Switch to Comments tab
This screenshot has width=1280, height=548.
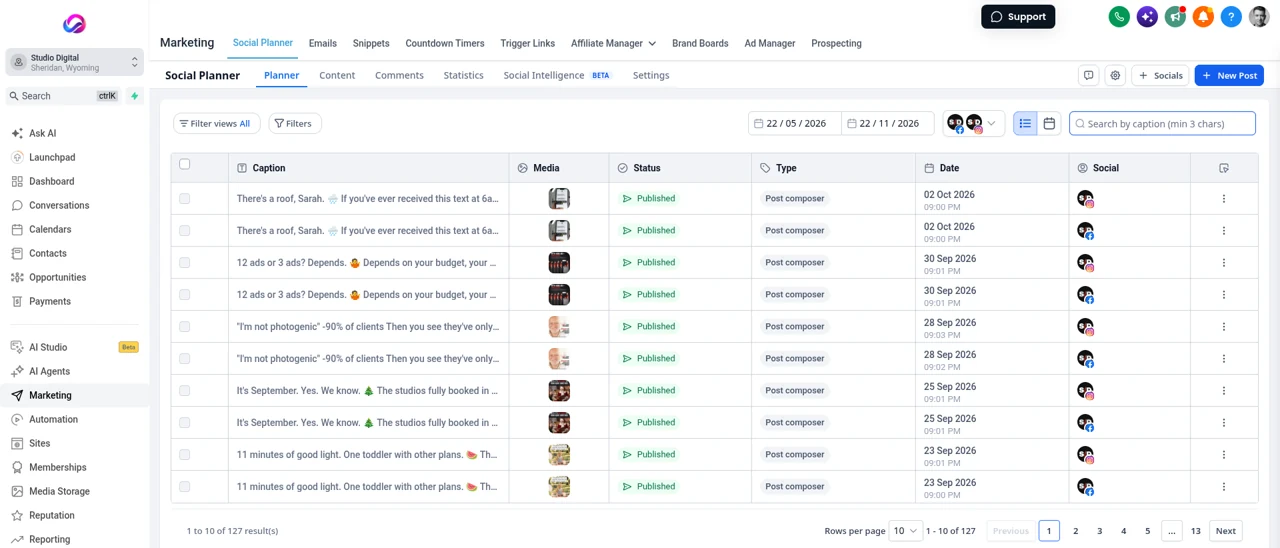pyautogui.click(x=399, y=76)
